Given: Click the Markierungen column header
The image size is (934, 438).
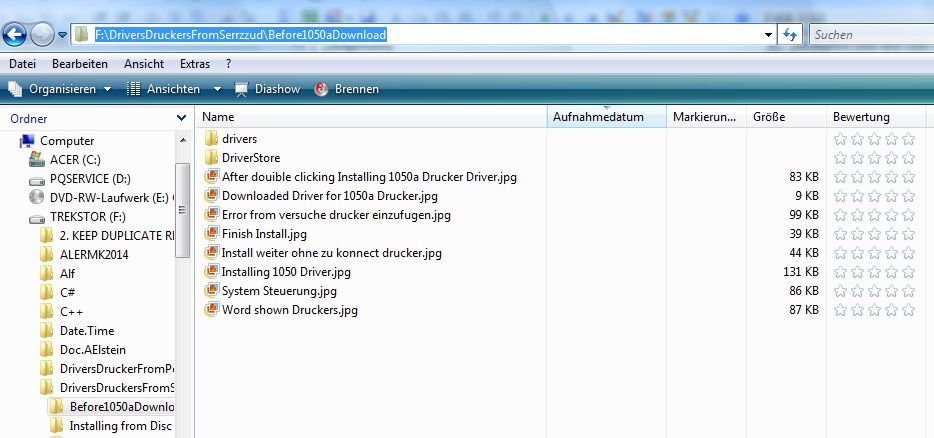Looking at the screenshot, I should coord(706,117).
